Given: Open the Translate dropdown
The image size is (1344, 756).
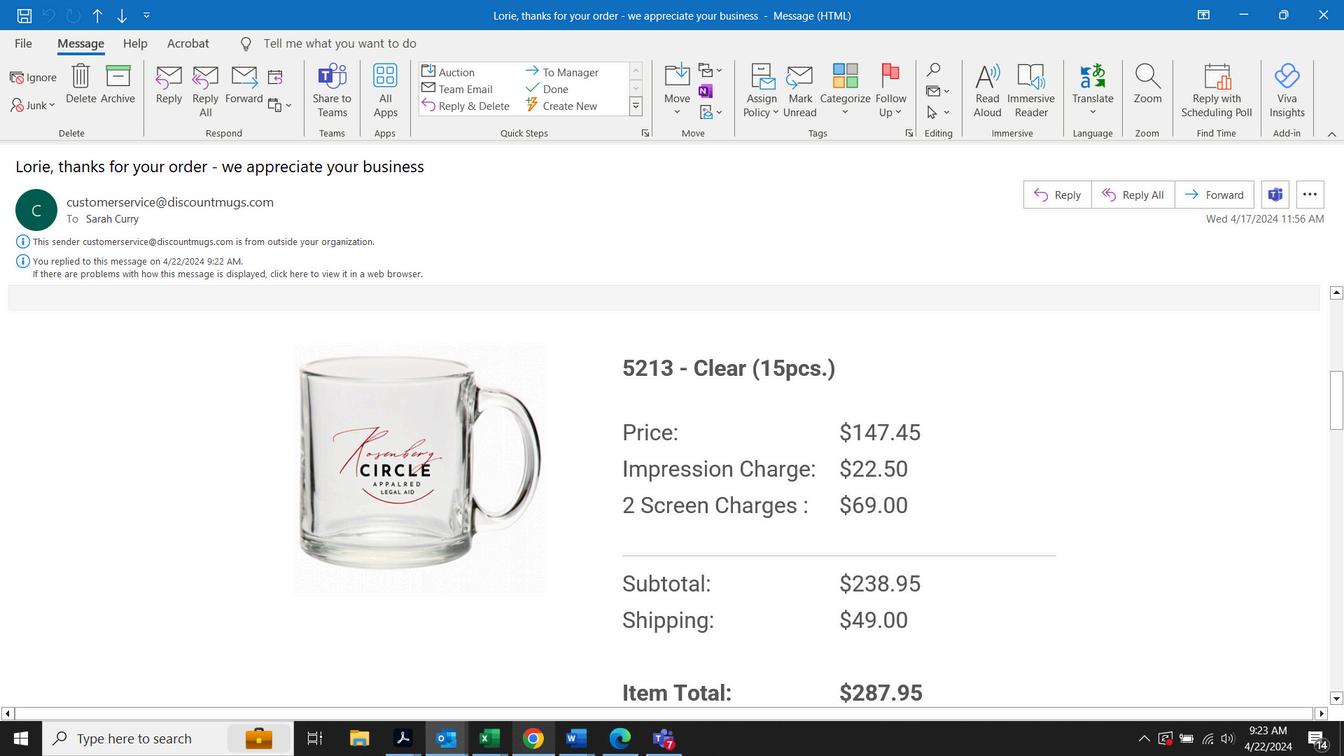Looking at the screenshot, I should coord(1093,91).
